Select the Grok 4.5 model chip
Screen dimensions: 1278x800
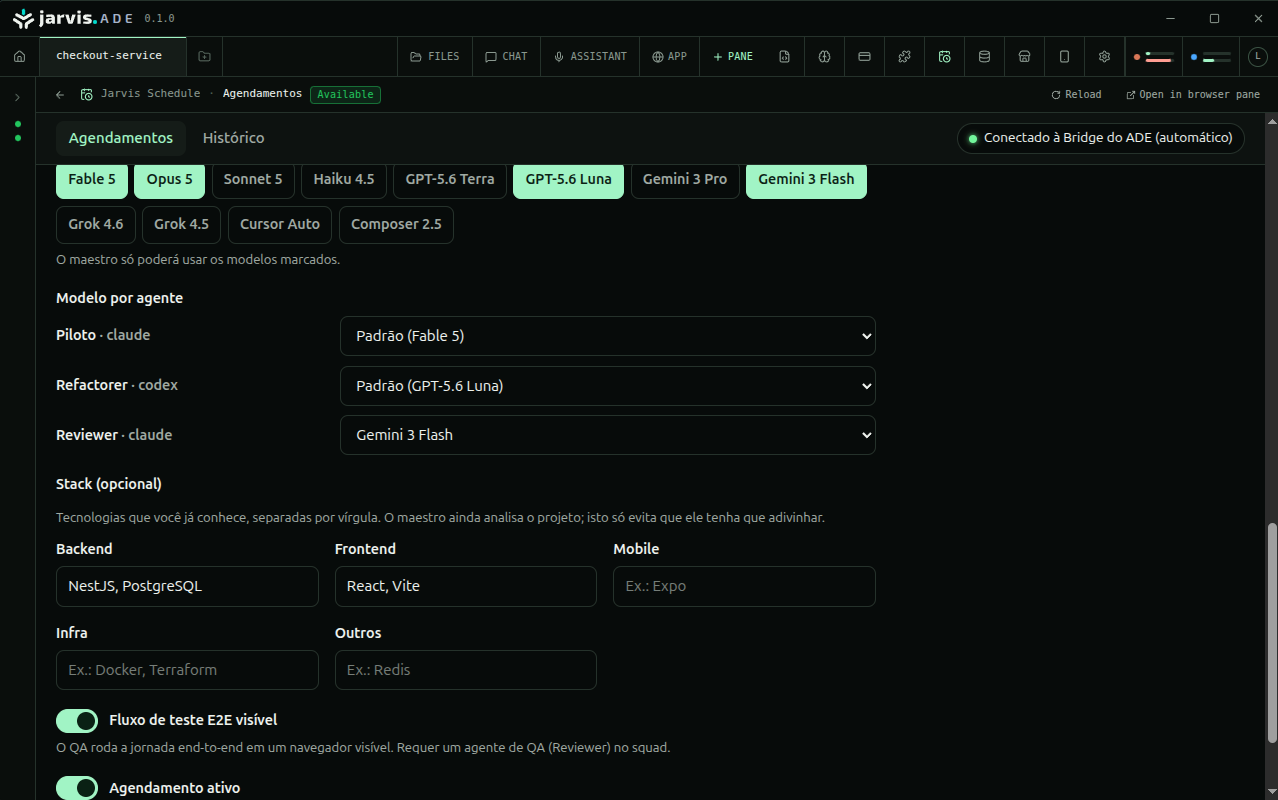[x=182, y=225]
